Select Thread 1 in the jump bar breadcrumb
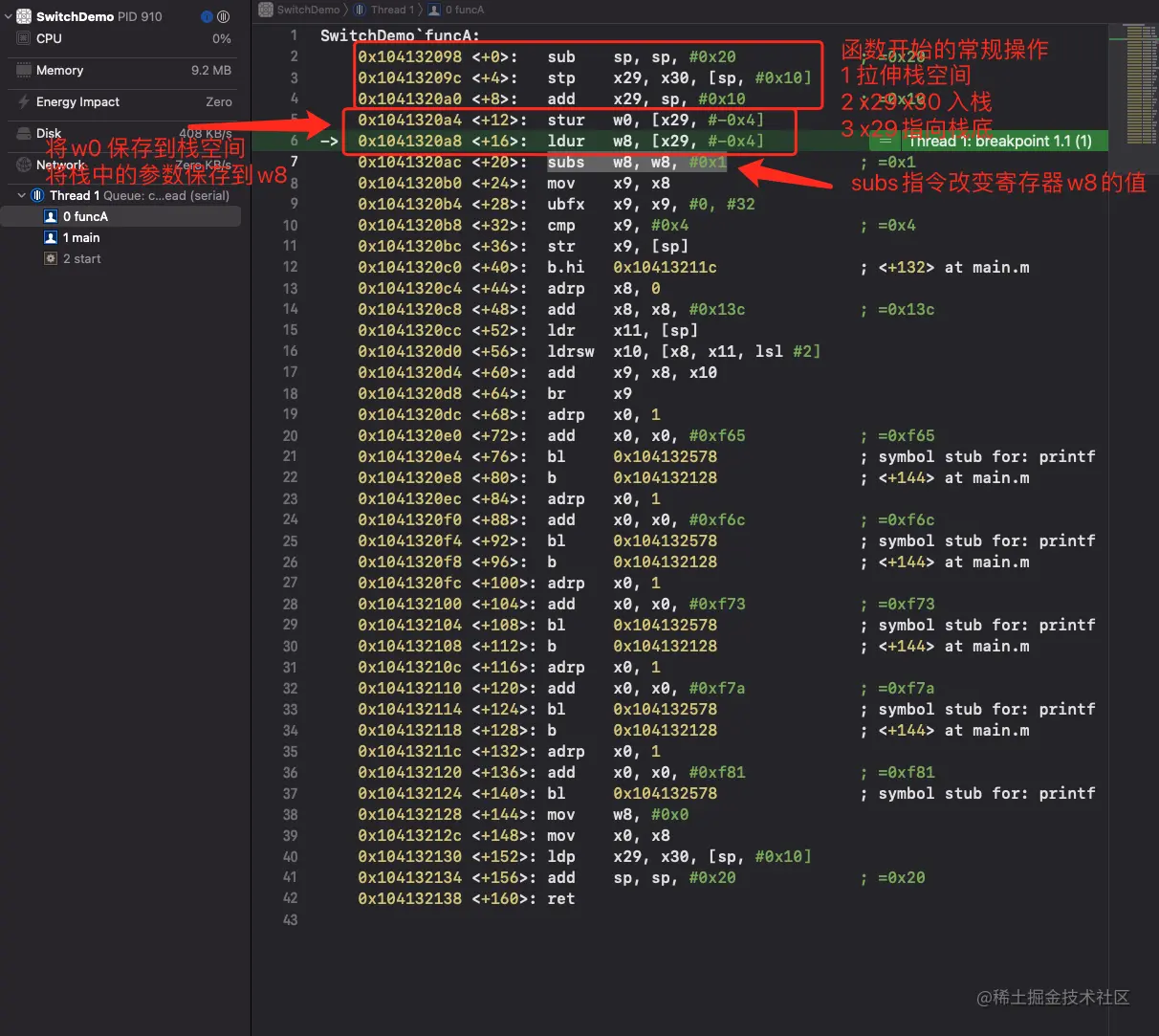This screenshot has height=1036, width=1159. coord(387,10)
